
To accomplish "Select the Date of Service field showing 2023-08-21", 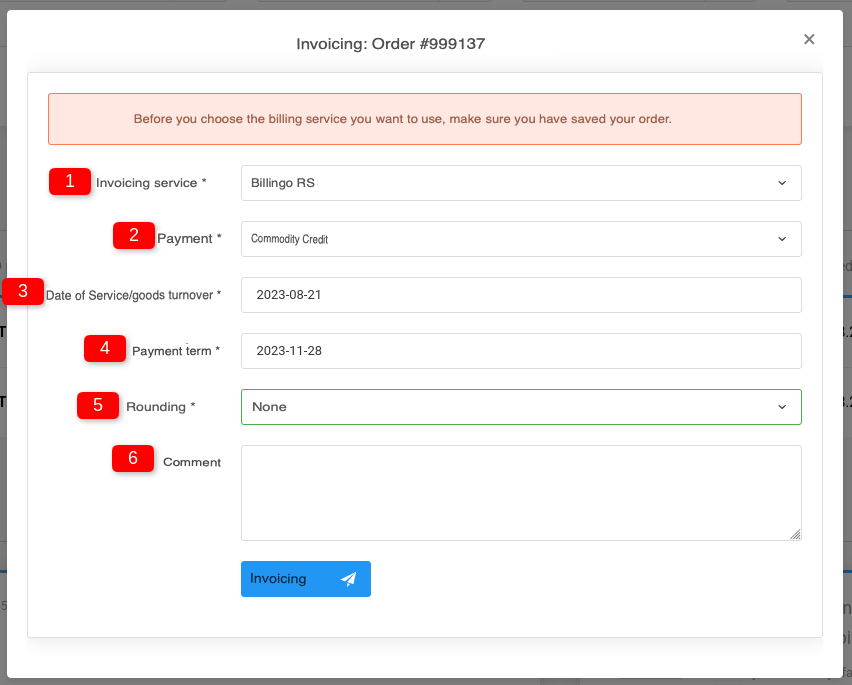I will [x=520, y=295].
